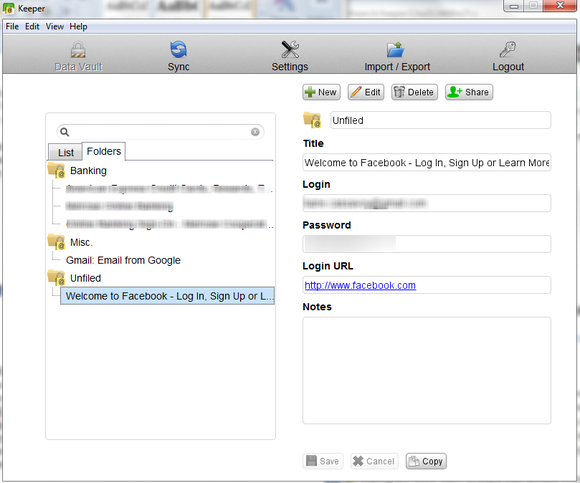Create a New record
580x483 pixels.
[x=321, y=92]
